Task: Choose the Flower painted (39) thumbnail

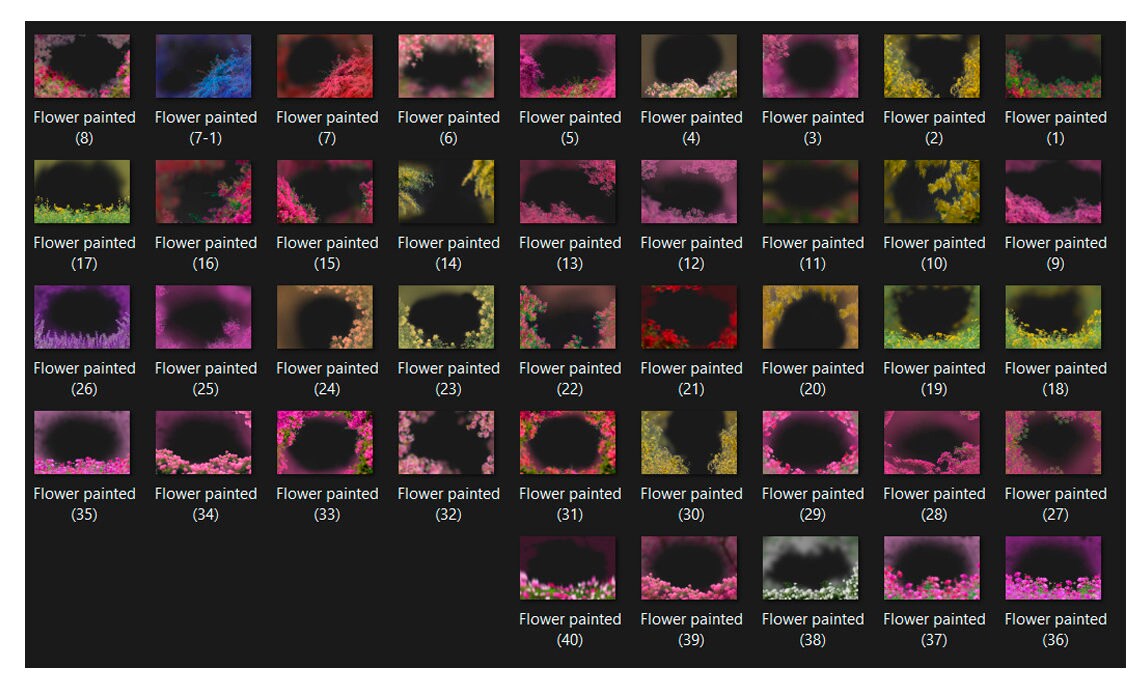Action: coord(689,567)
